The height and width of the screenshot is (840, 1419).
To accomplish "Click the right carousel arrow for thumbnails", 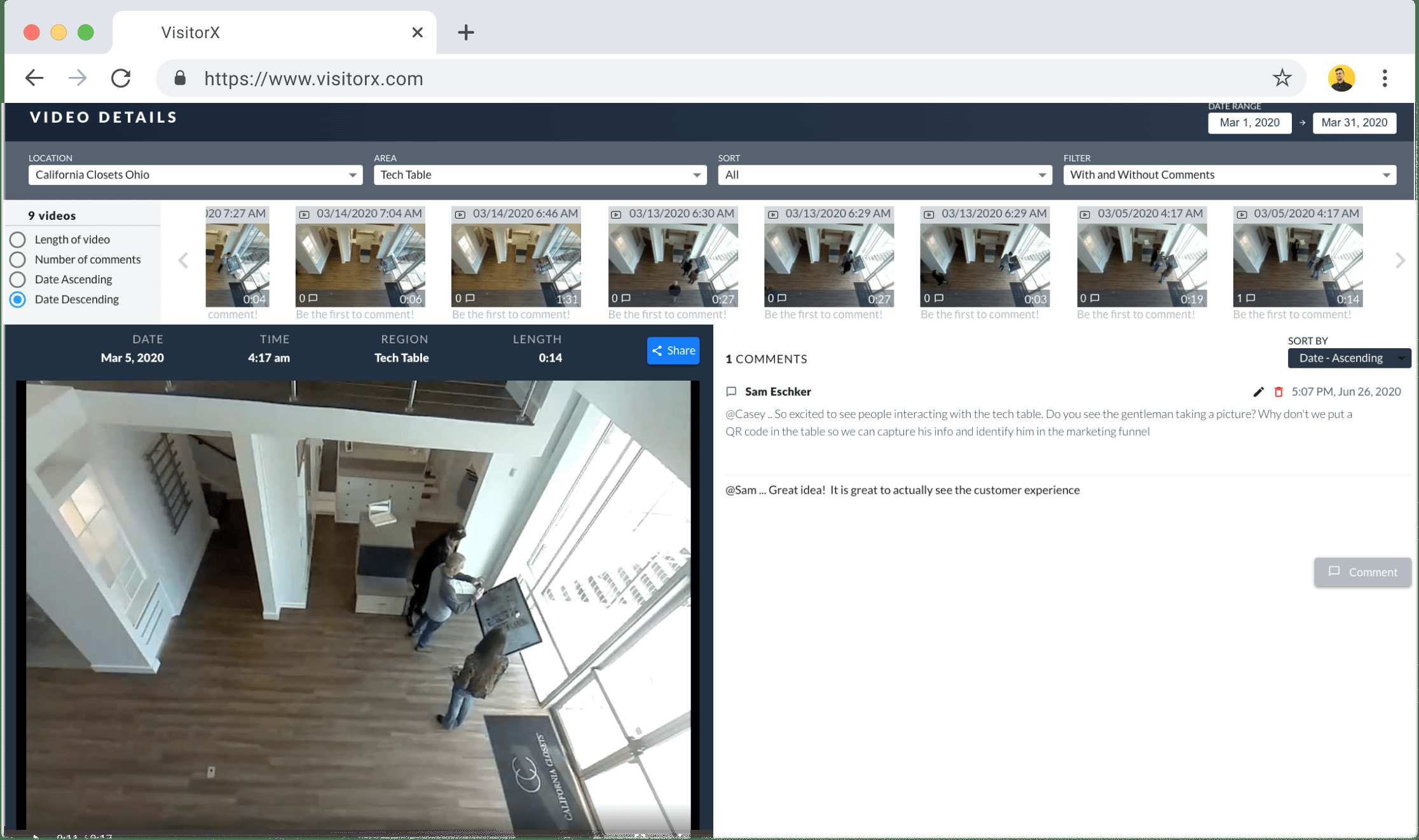I will (1400, 261).
